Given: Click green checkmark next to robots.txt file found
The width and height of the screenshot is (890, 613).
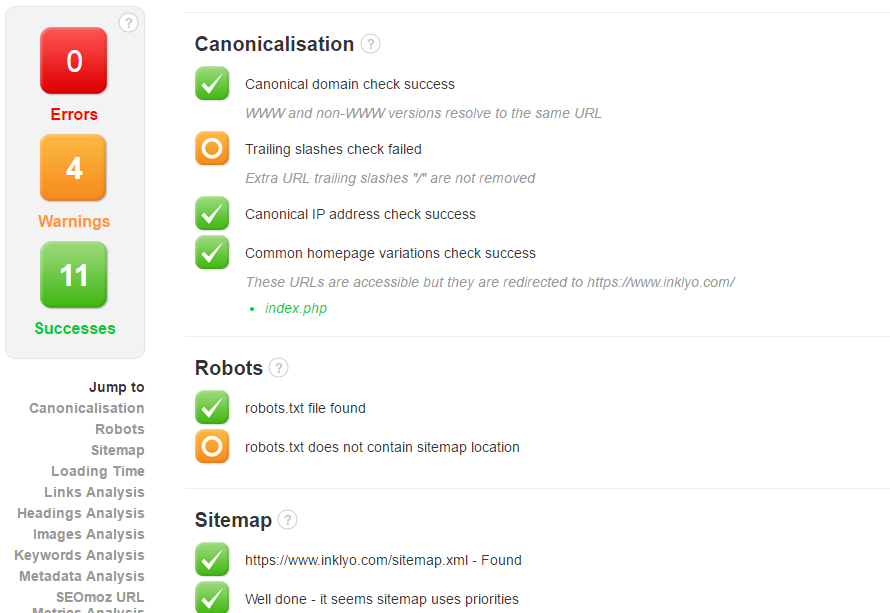Looking at the screenshot, I should (212, 408).
